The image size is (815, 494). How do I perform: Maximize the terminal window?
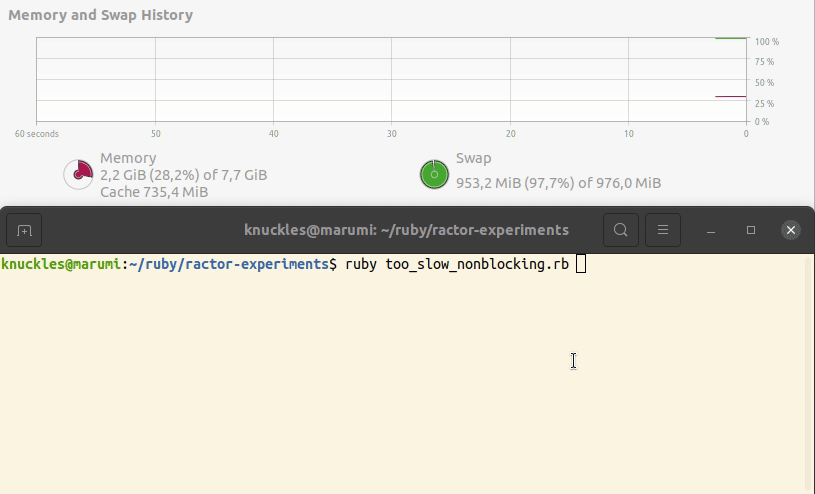[751, 230]
